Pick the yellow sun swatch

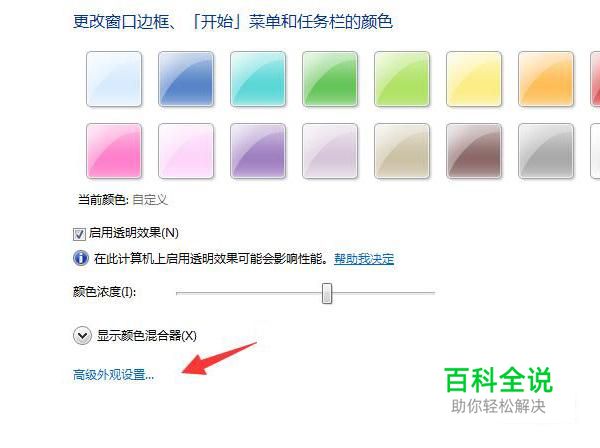(474, 79)
